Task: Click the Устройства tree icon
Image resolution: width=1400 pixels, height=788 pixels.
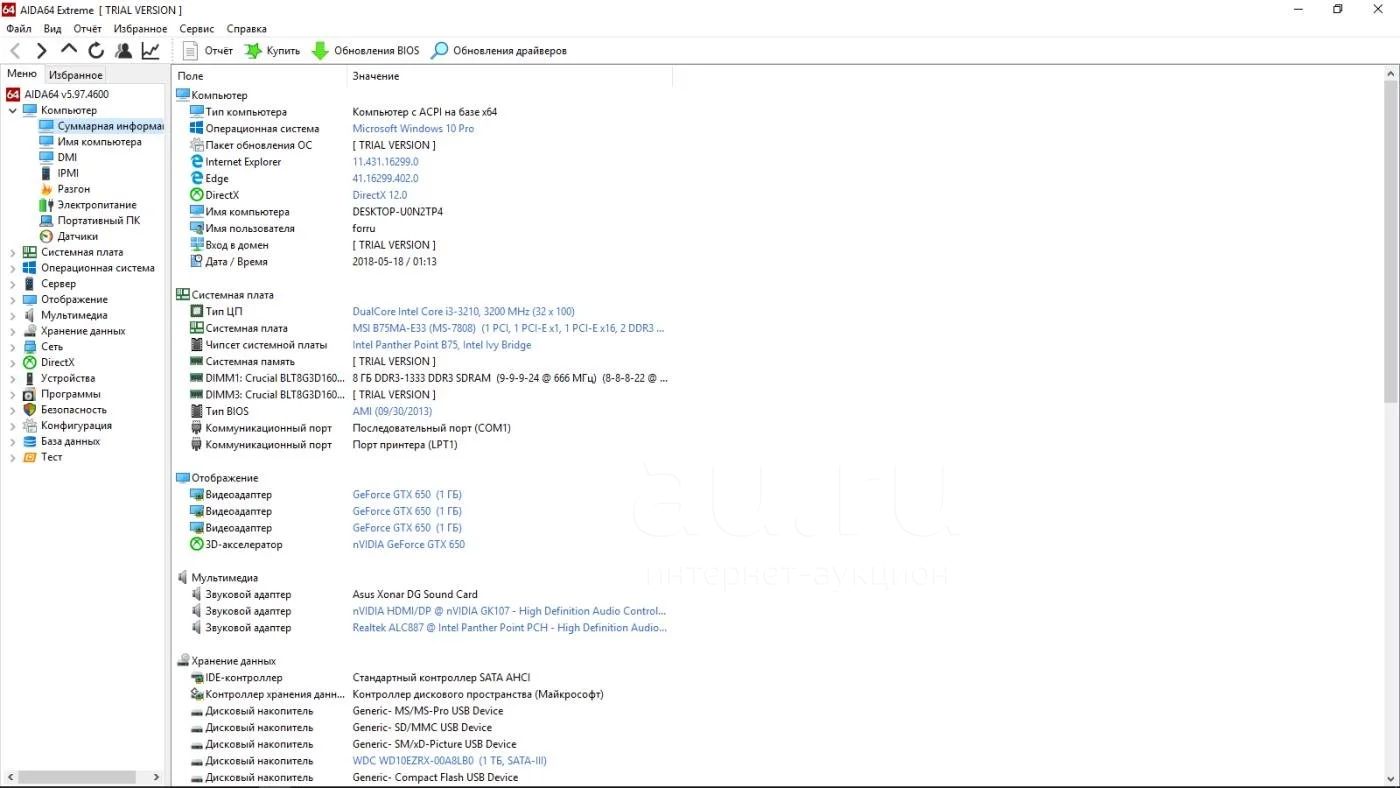Action: tap(29, 378)
